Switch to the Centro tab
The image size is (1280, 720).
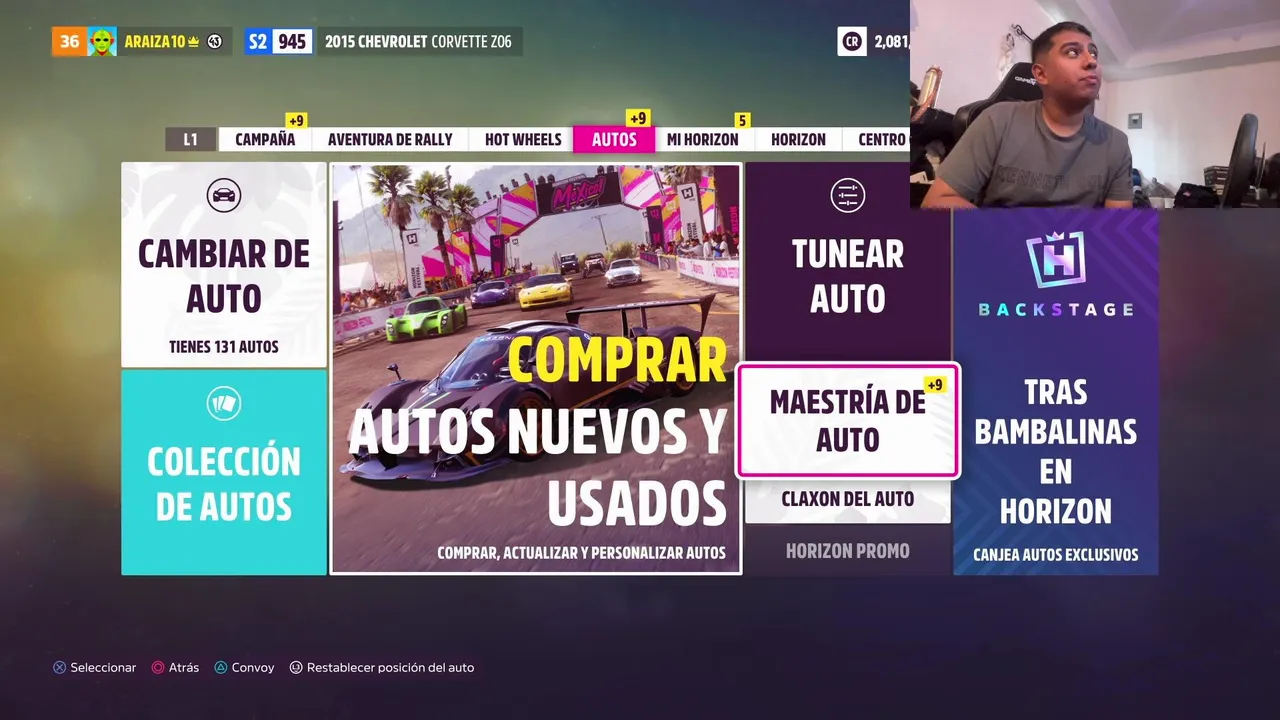coord(878,140)
